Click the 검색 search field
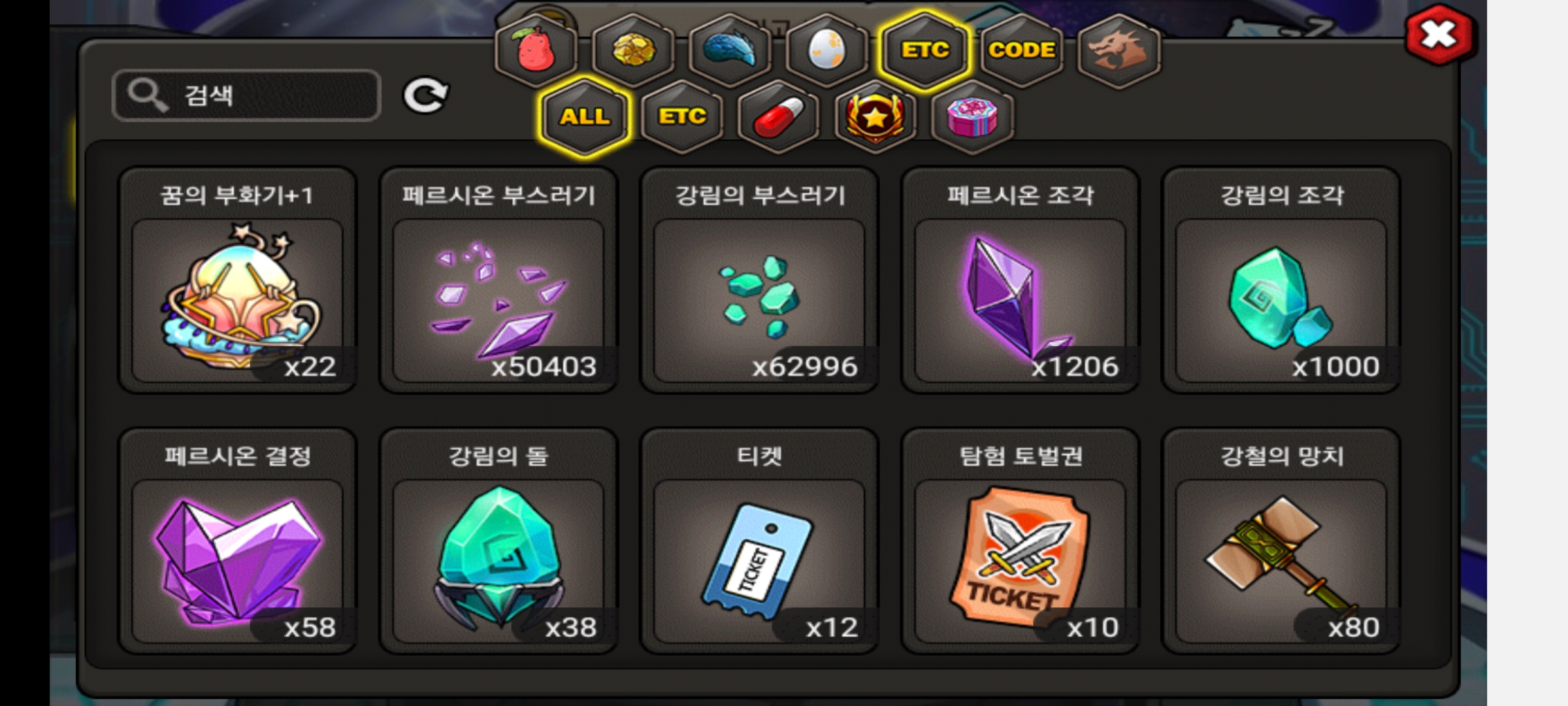The image size is (1568, 706). (x=246, y=95)
